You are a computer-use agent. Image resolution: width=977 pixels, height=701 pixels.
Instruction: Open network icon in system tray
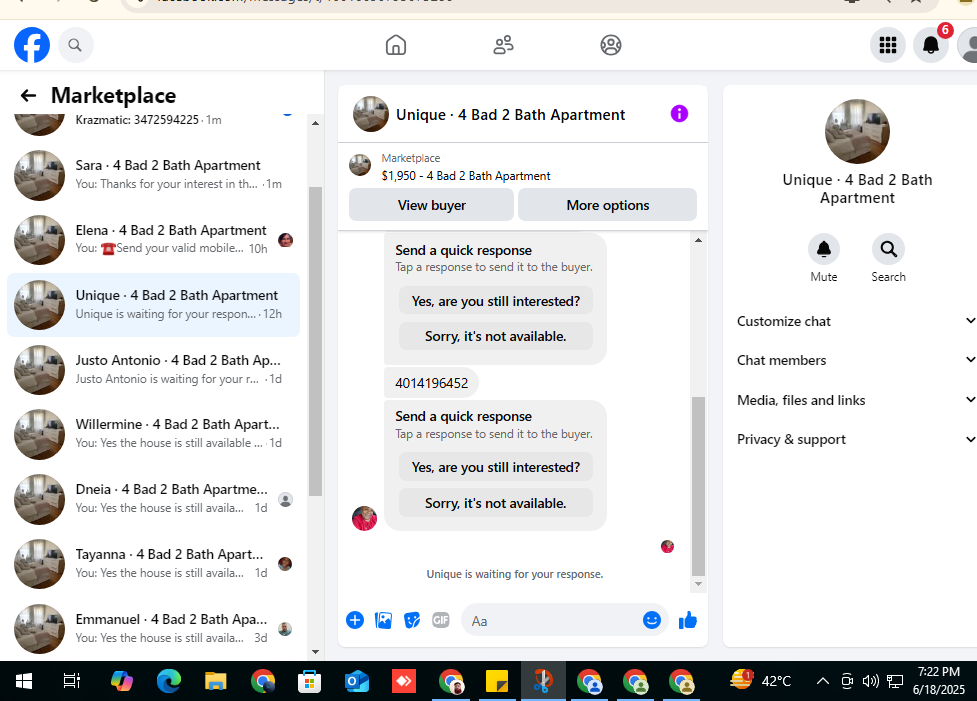(x=895, y=681)
